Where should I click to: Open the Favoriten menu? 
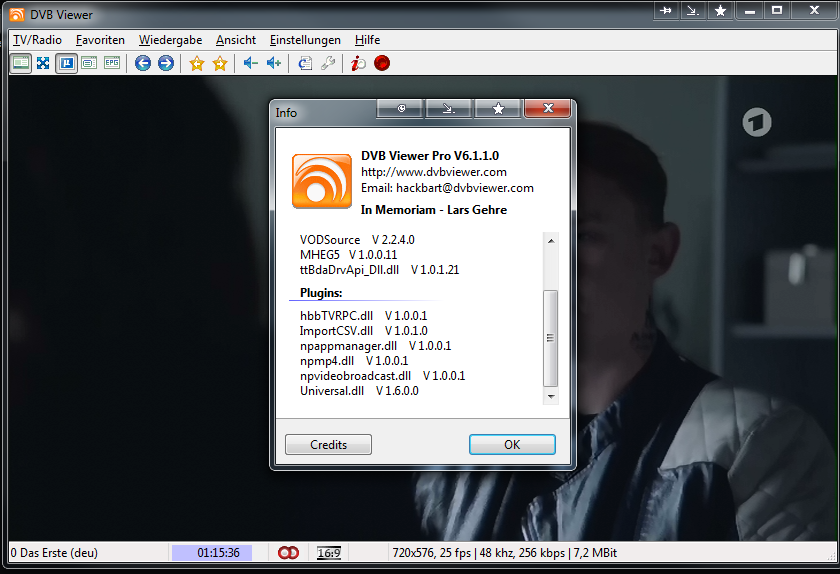click(x=100, y=40)
